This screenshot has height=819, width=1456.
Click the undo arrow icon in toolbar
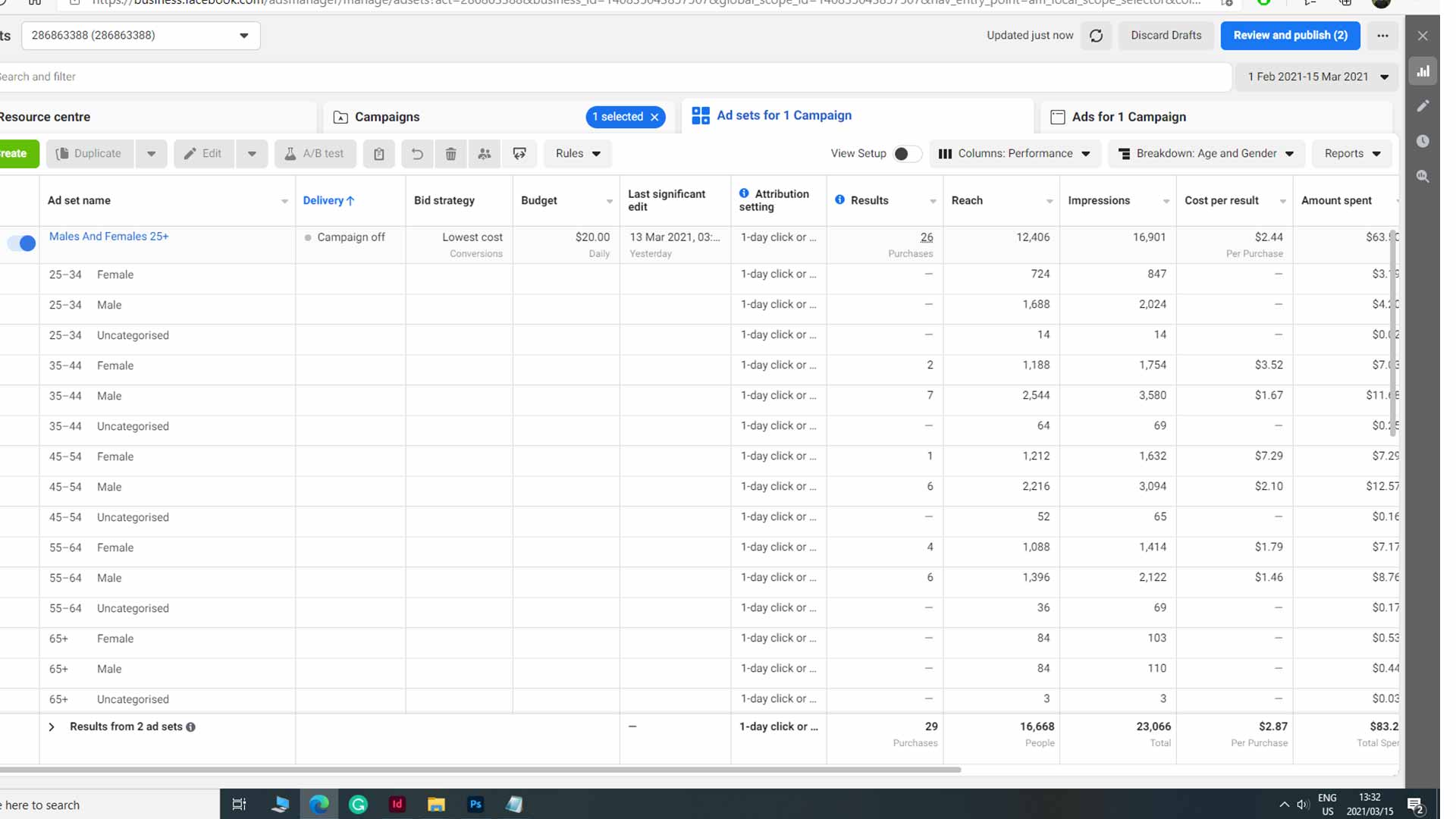click(x=417, y=154)
